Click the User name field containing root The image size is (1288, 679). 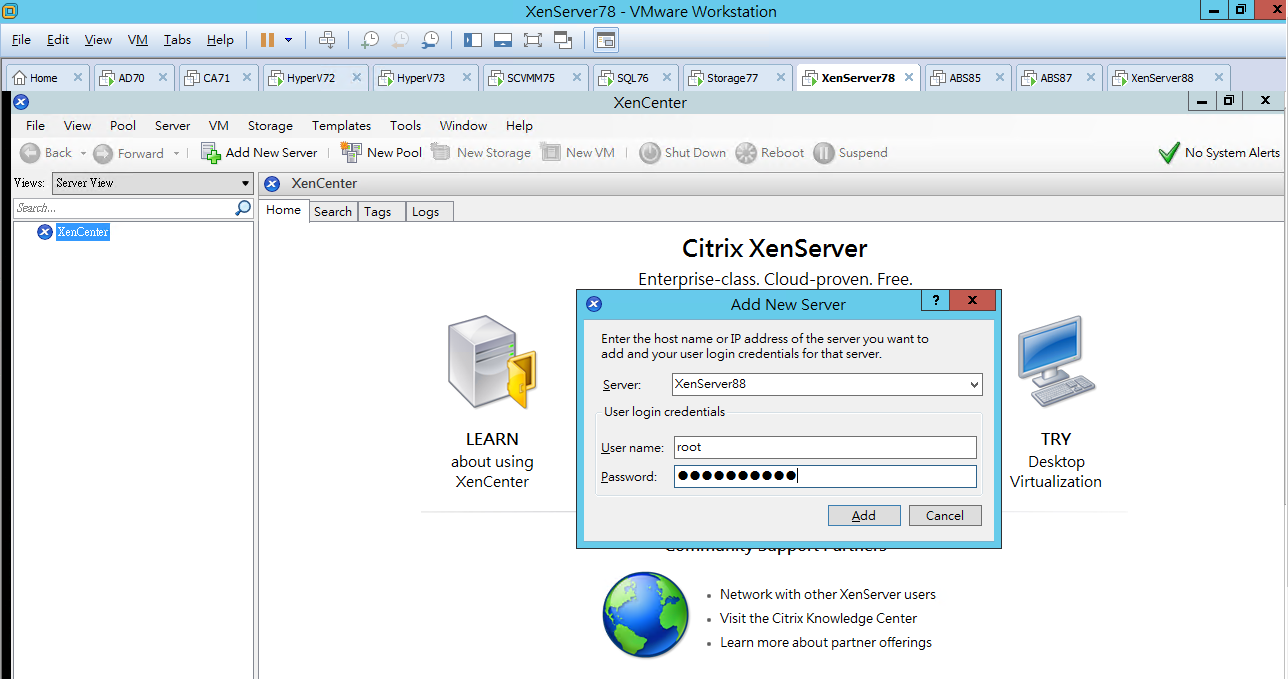click(x=824, y=447)
